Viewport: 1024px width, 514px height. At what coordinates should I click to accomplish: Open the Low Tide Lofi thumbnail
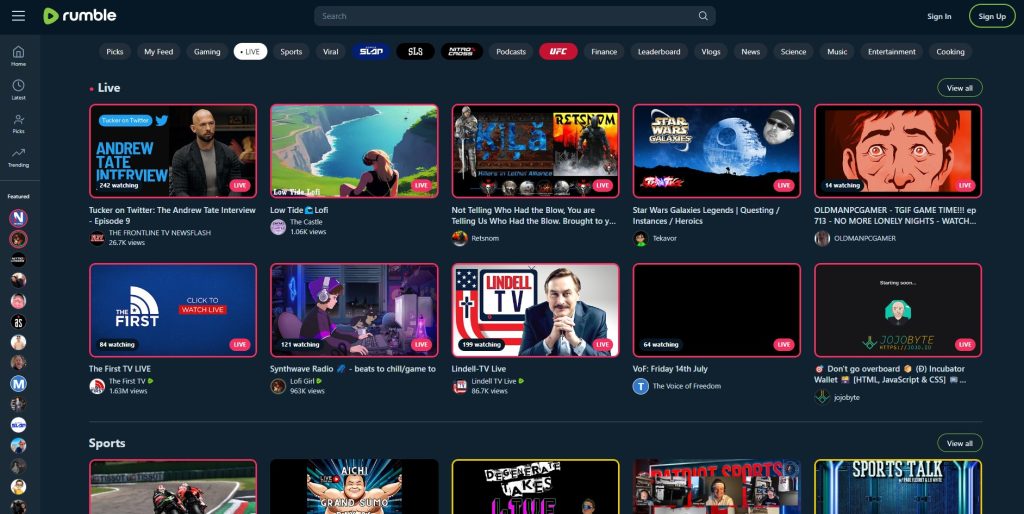point(354,151)
